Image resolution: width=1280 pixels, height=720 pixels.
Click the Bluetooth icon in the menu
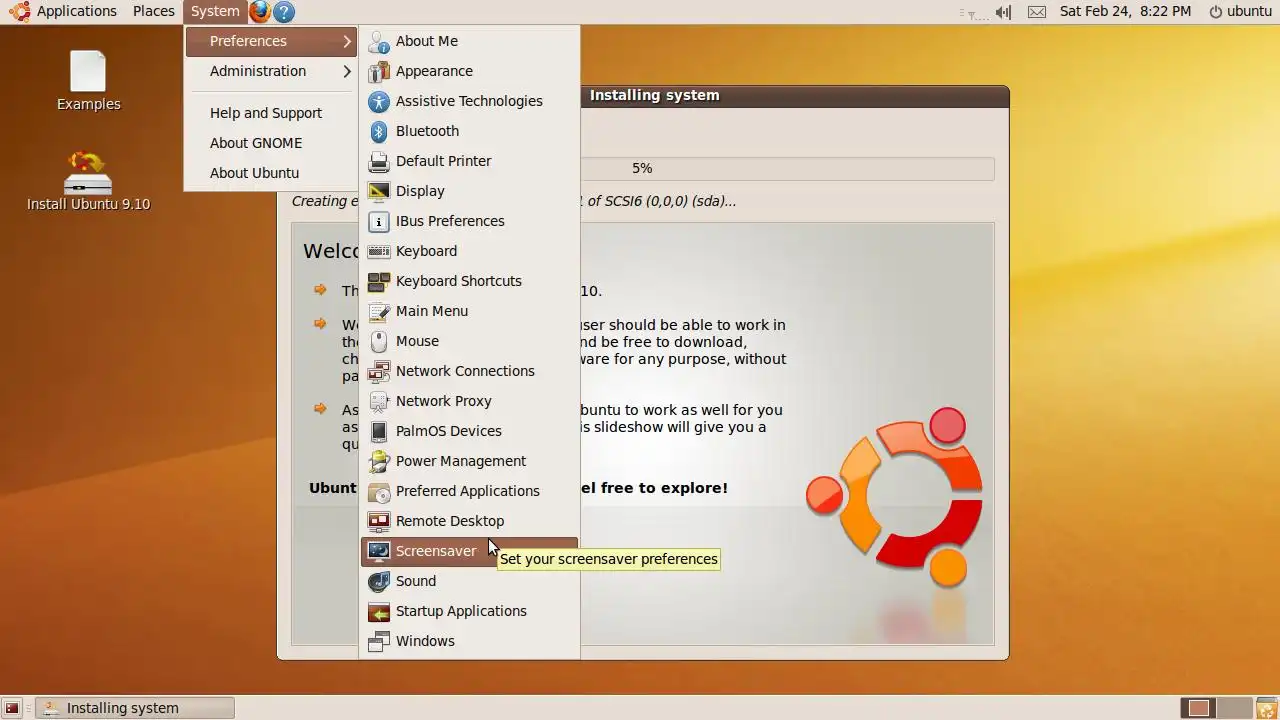click(378, 131)
